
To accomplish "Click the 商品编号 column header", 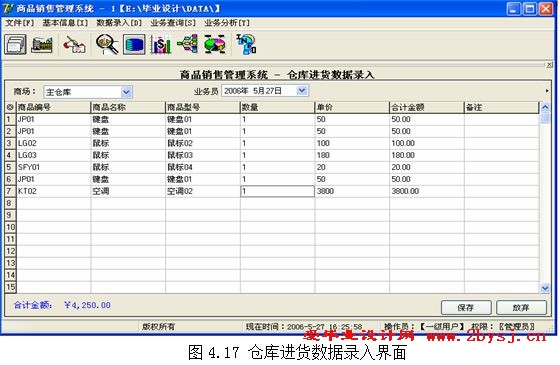I will (53, 107).
